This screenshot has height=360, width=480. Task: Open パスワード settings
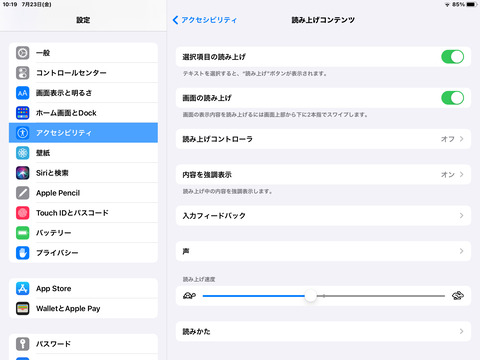point(83,344)
